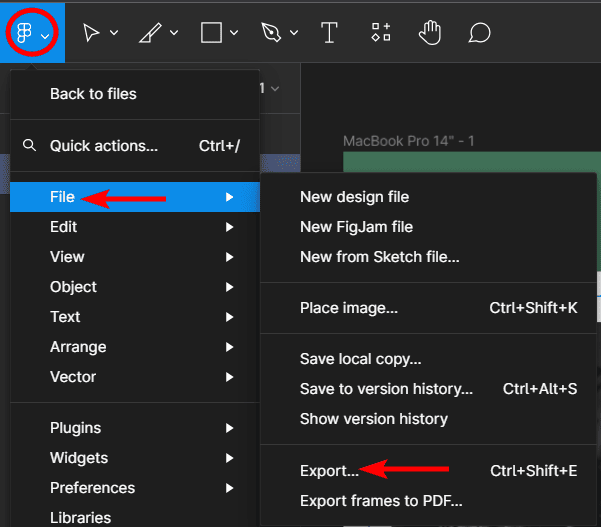Select the Comment tool

480,33
